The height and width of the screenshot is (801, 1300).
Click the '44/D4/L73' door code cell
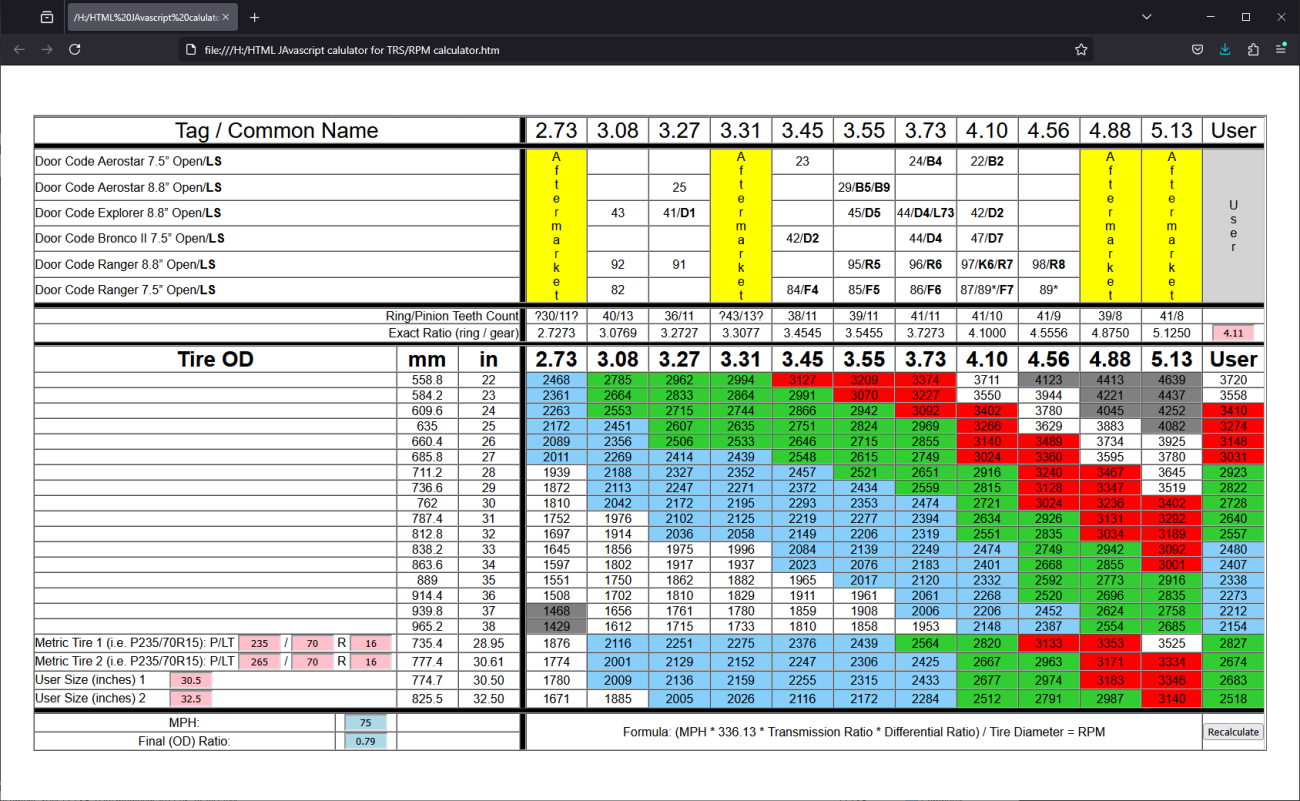click(x=925, y=213)
